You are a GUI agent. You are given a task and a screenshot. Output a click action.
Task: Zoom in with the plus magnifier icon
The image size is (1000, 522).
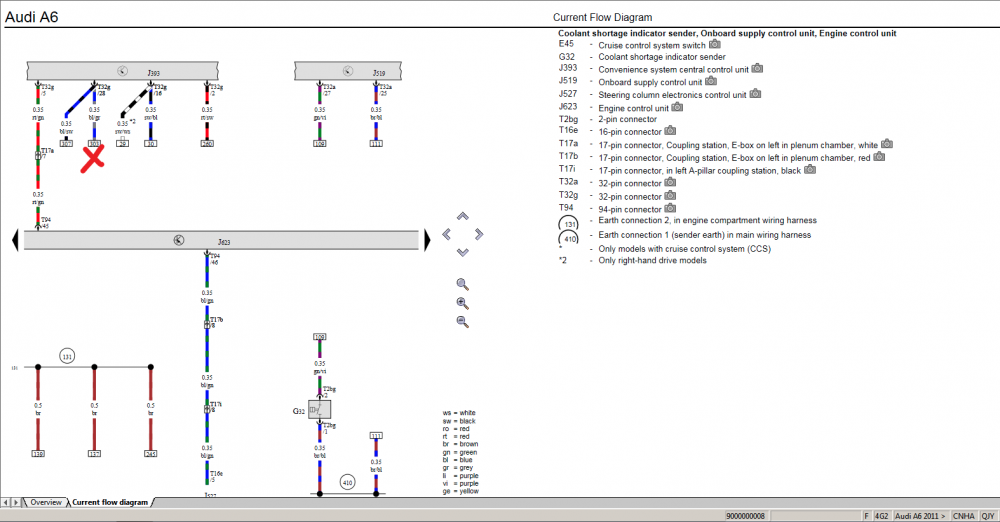462,303
